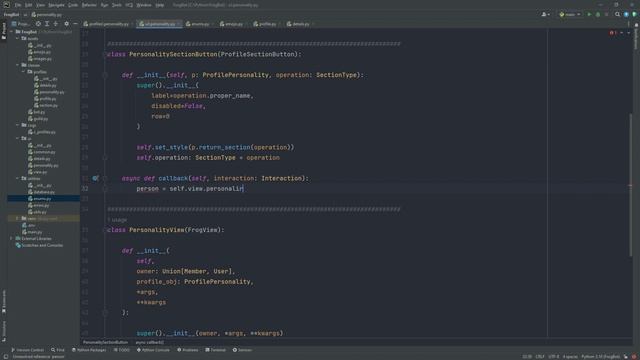Open the user account icon in the toolbar

coord(545,14)
